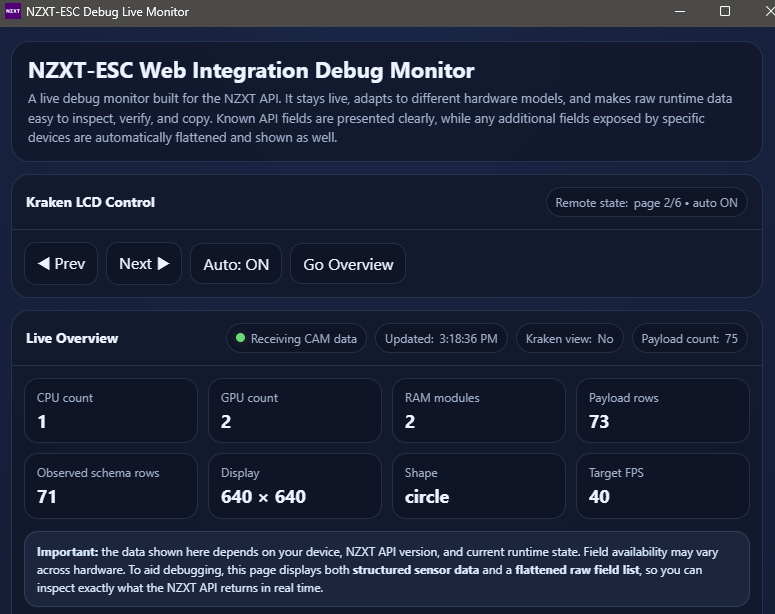Go to previous Kraken LCD page with Prev

point(61,263)
